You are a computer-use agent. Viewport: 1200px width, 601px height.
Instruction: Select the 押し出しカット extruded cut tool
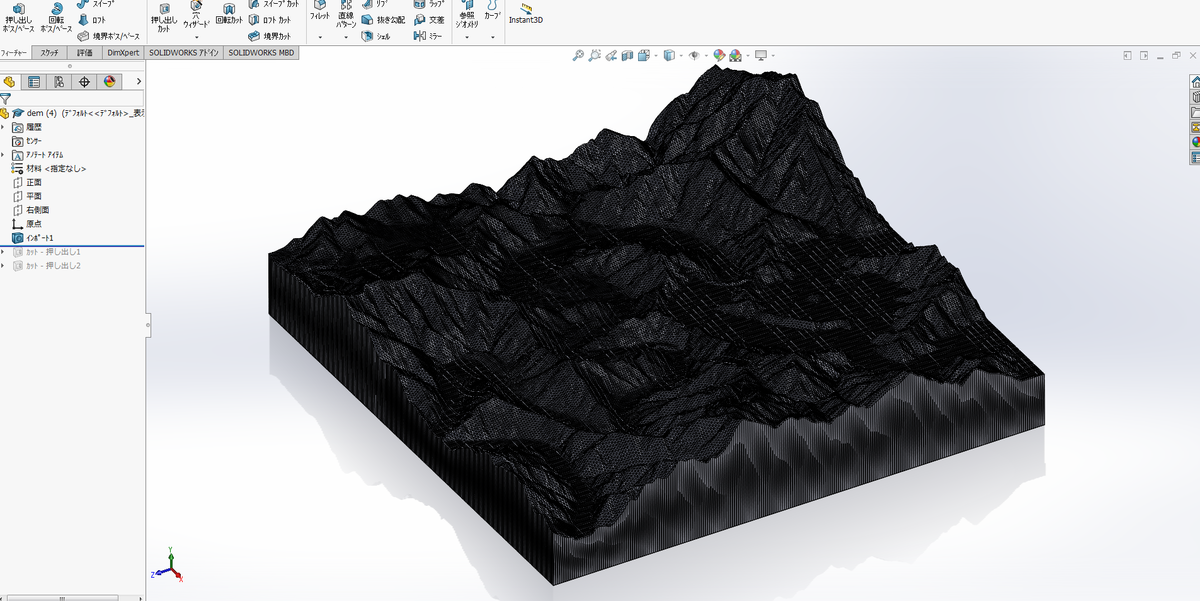click(x=163, y=17)
